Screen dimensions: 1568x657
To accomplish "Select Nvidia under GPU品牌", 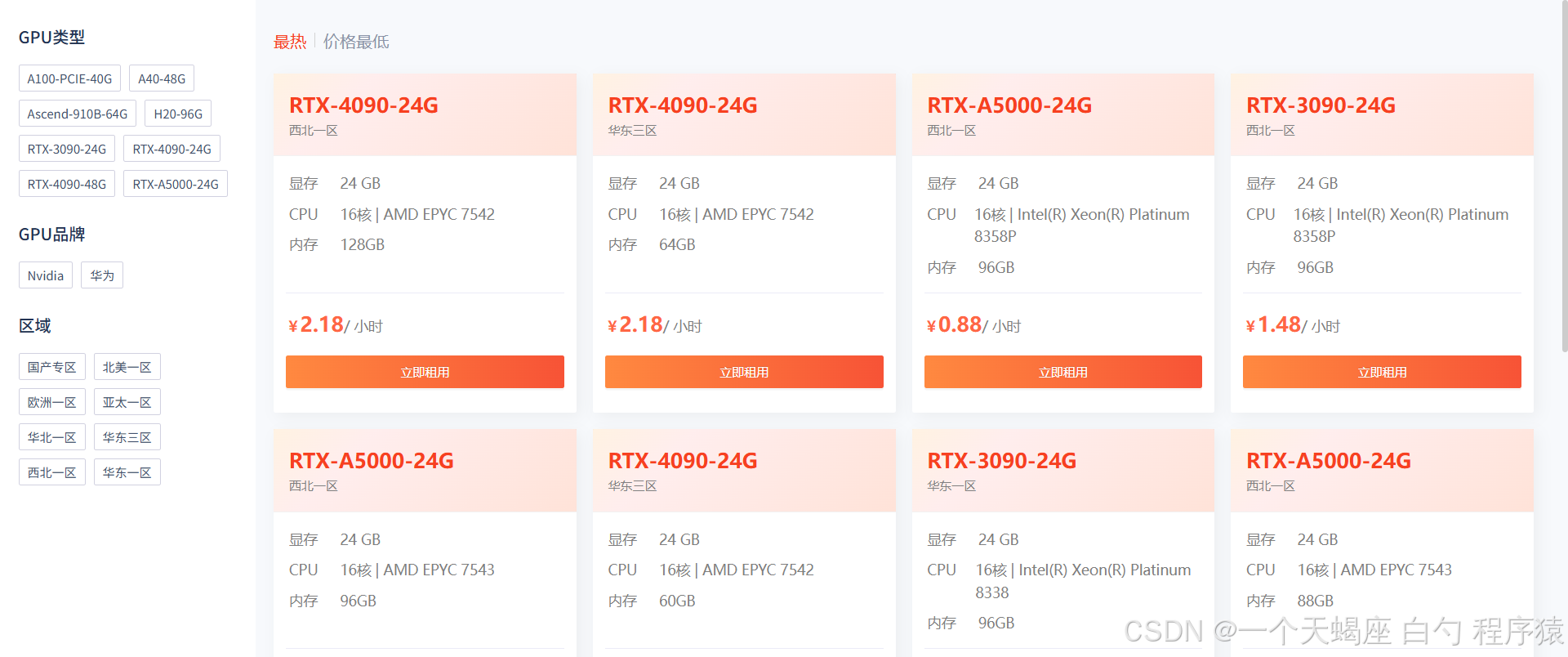I will (x=46, y=275).
